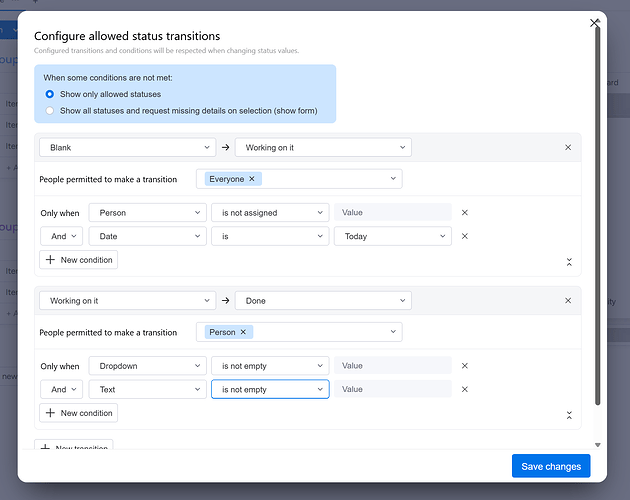Screen dimensions: 630x500
Task: Open the And operator dropdown for Date
Action: (62, 236)
